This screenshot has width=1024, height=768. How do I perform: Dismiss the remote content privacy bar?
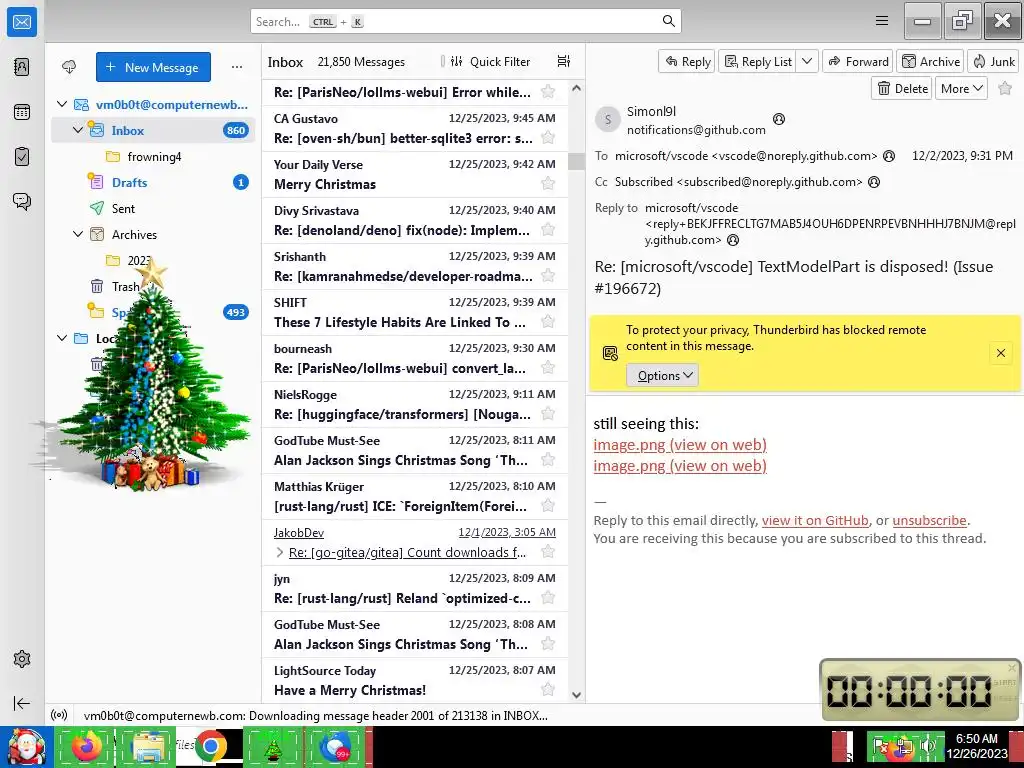(x=1001, y=353)
